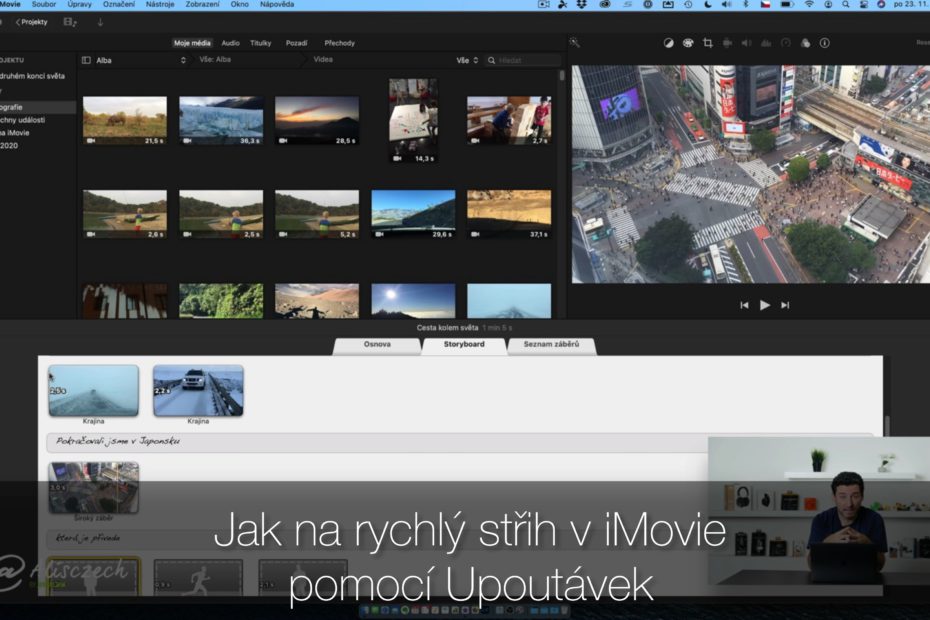Click the import media down arrow
This screenshot has width=930, height=620.
pyautogui.click(x=100, y=22)
